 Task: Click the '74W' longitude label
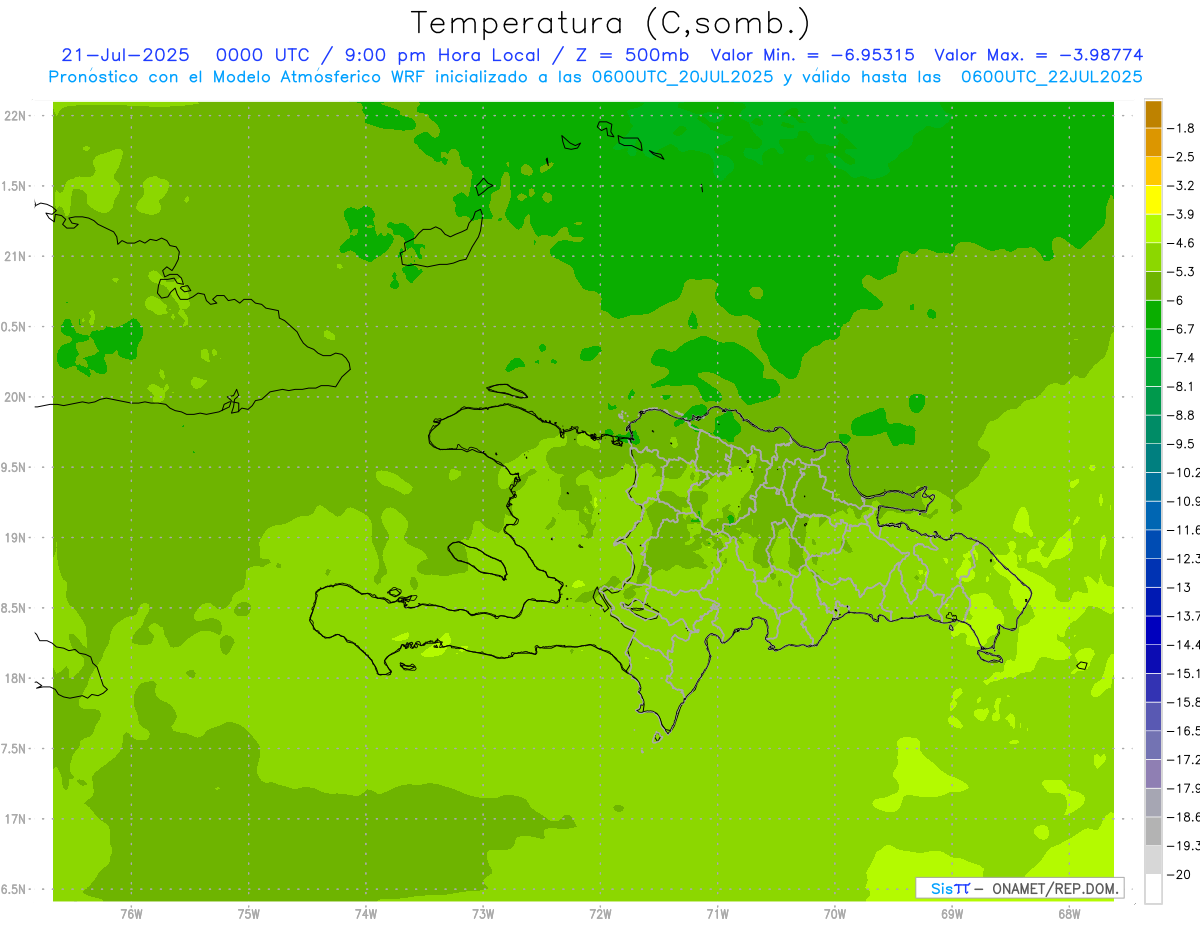365,913
